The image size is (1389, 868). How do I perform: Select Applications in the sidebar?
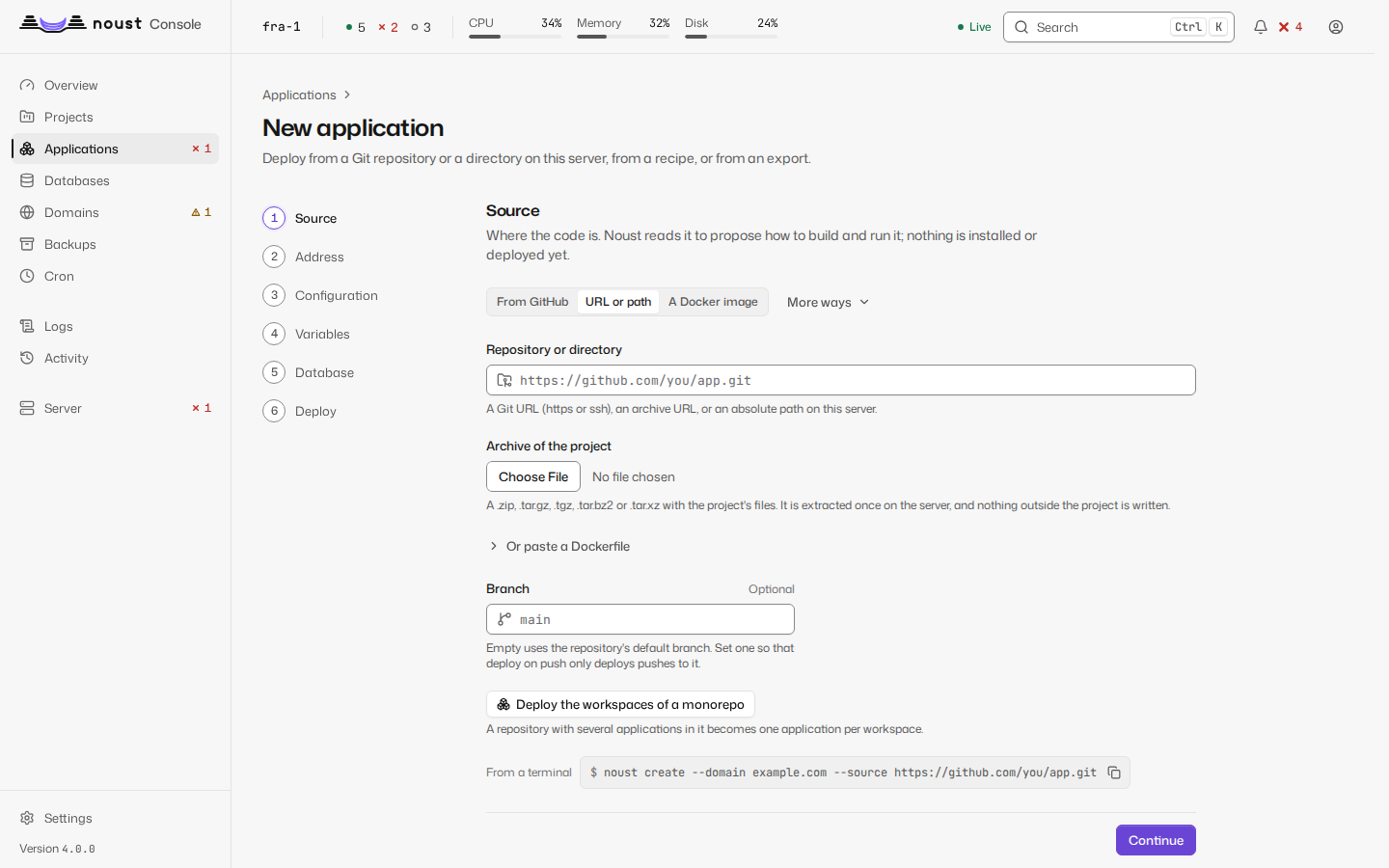[x=115, y=149]
